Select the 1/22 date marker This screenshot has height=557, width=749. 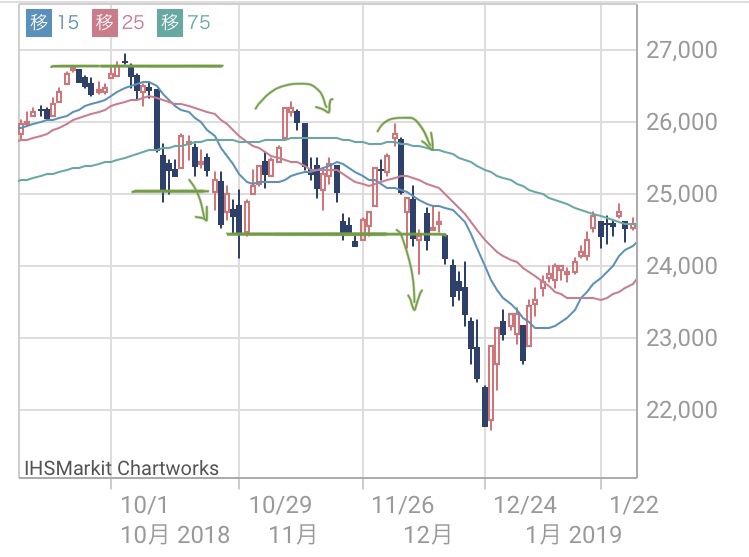[x=634, y=504]
